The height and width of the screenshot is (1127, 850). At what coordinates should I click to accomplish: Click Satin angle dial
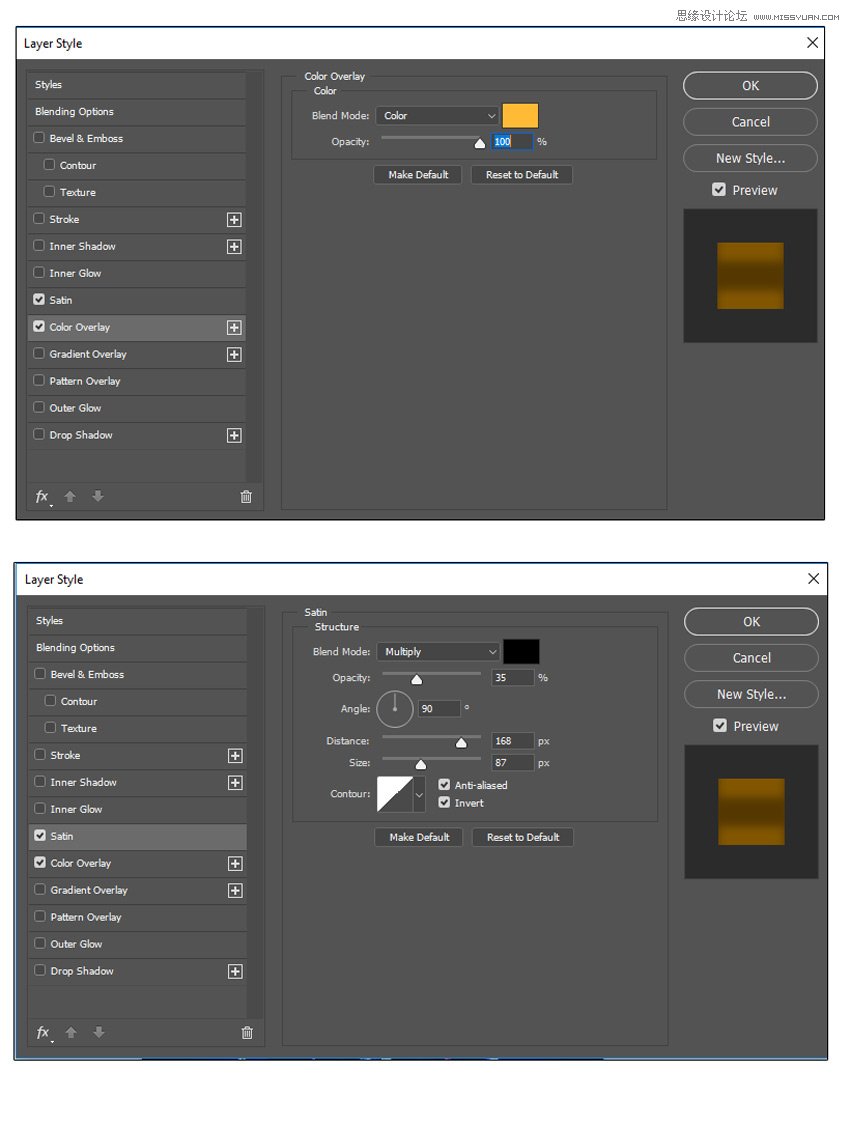coord(394,709)
